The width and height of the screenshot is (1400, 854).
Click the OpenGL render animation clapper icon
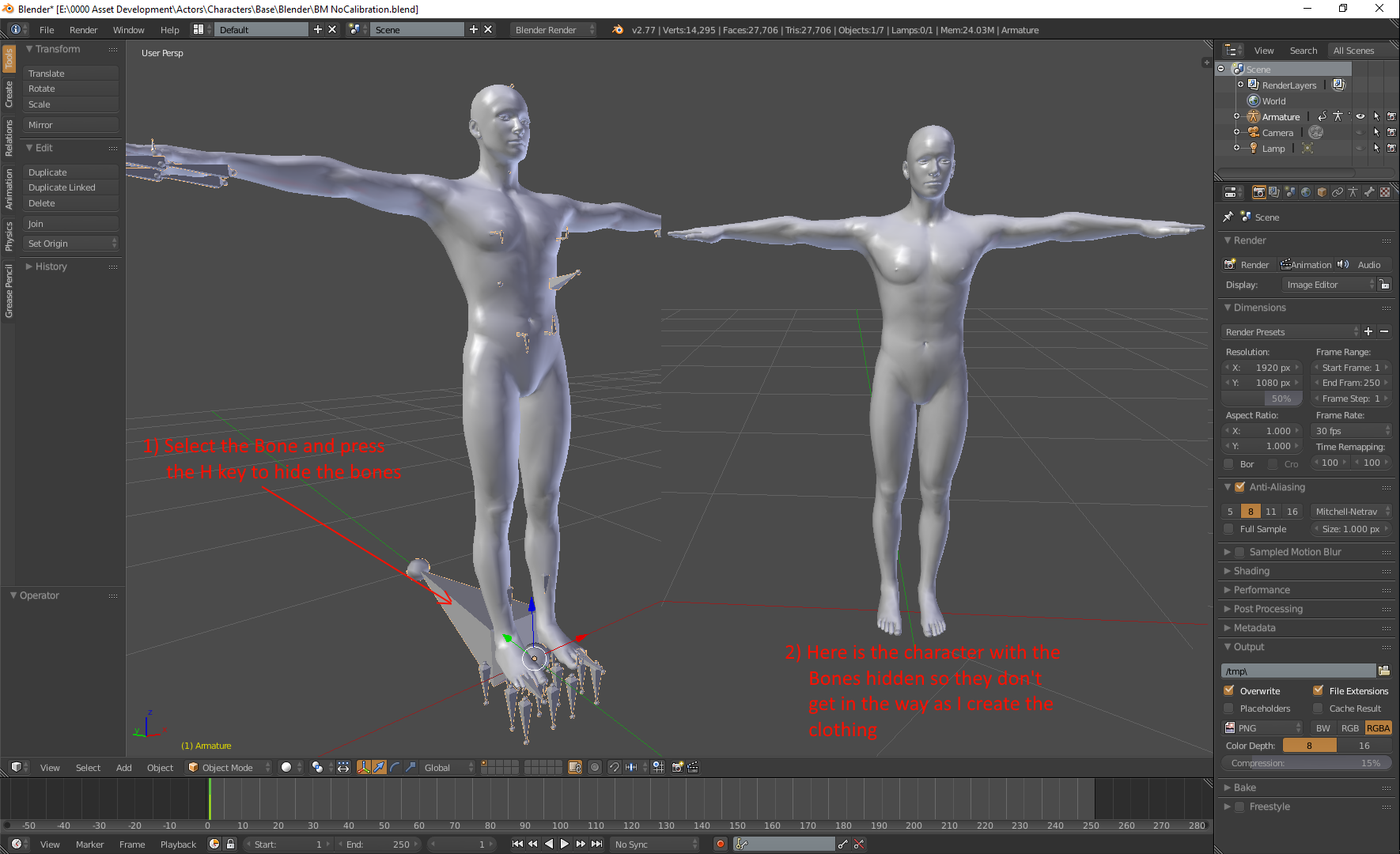693,767
